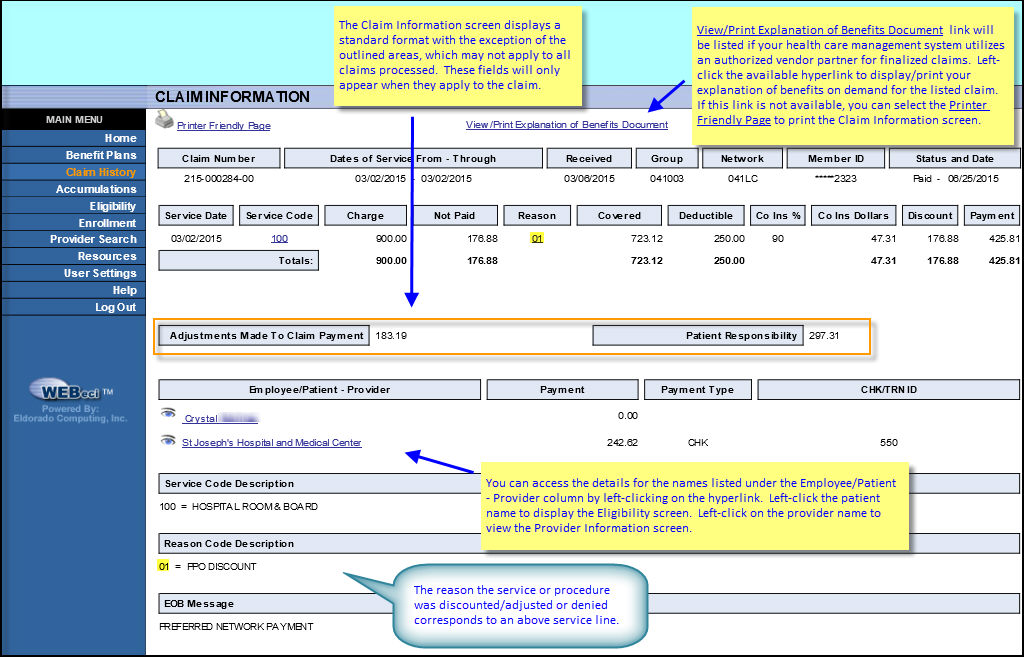Click the eye icon next to Crystal
The width and height of the screenshot is (1024, 657).
click(168, 414)
